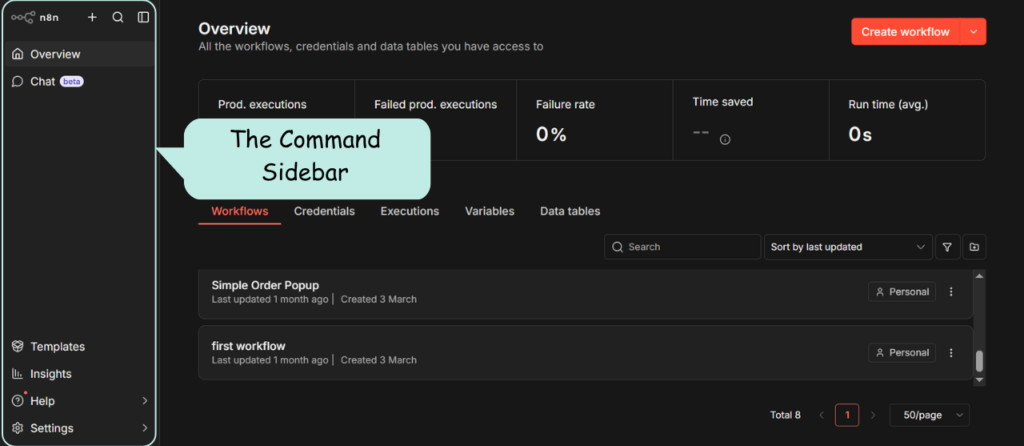
Task: Click the plus icon in sidebar header
Action: (92, 17)
